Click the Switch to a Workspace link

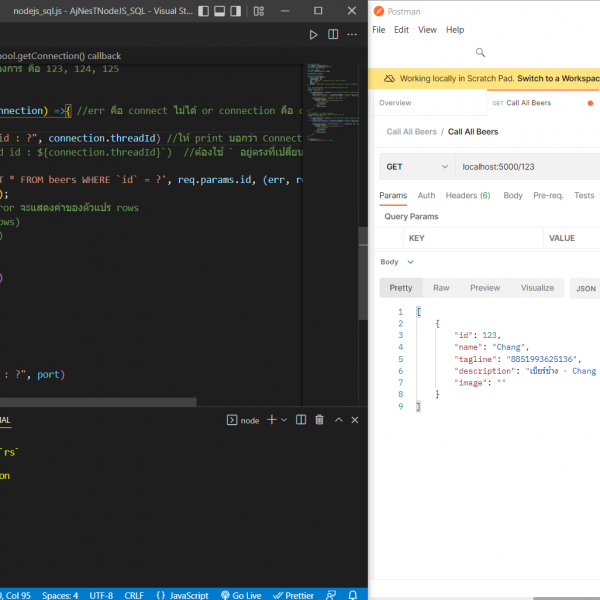(557, 78)
